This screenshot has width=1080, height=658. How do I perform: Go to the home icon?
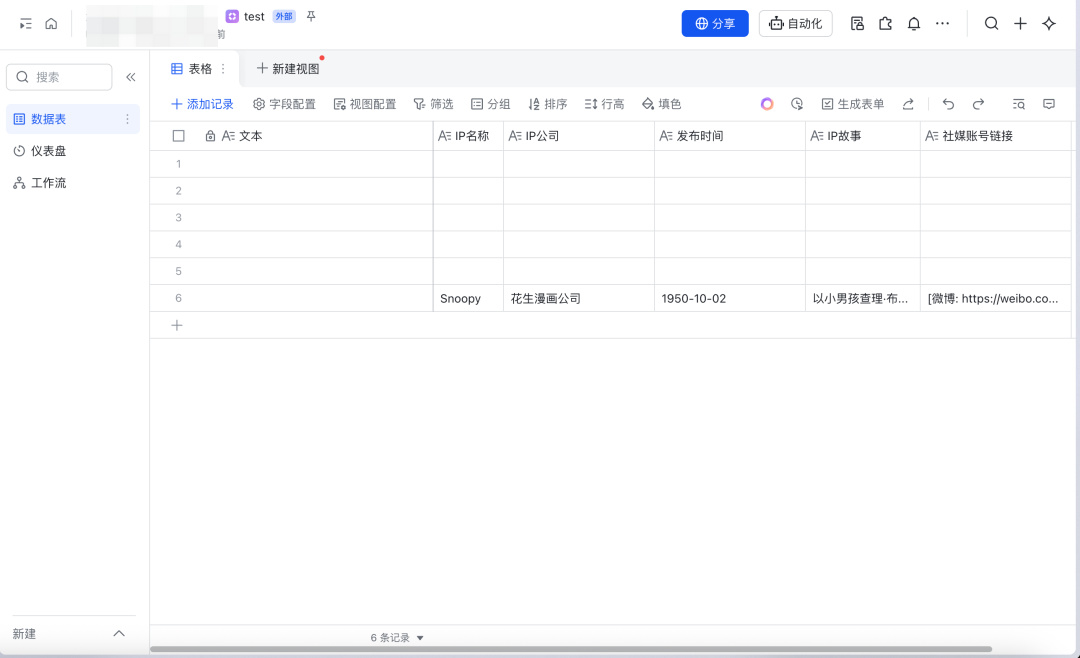tap(51, 23)
